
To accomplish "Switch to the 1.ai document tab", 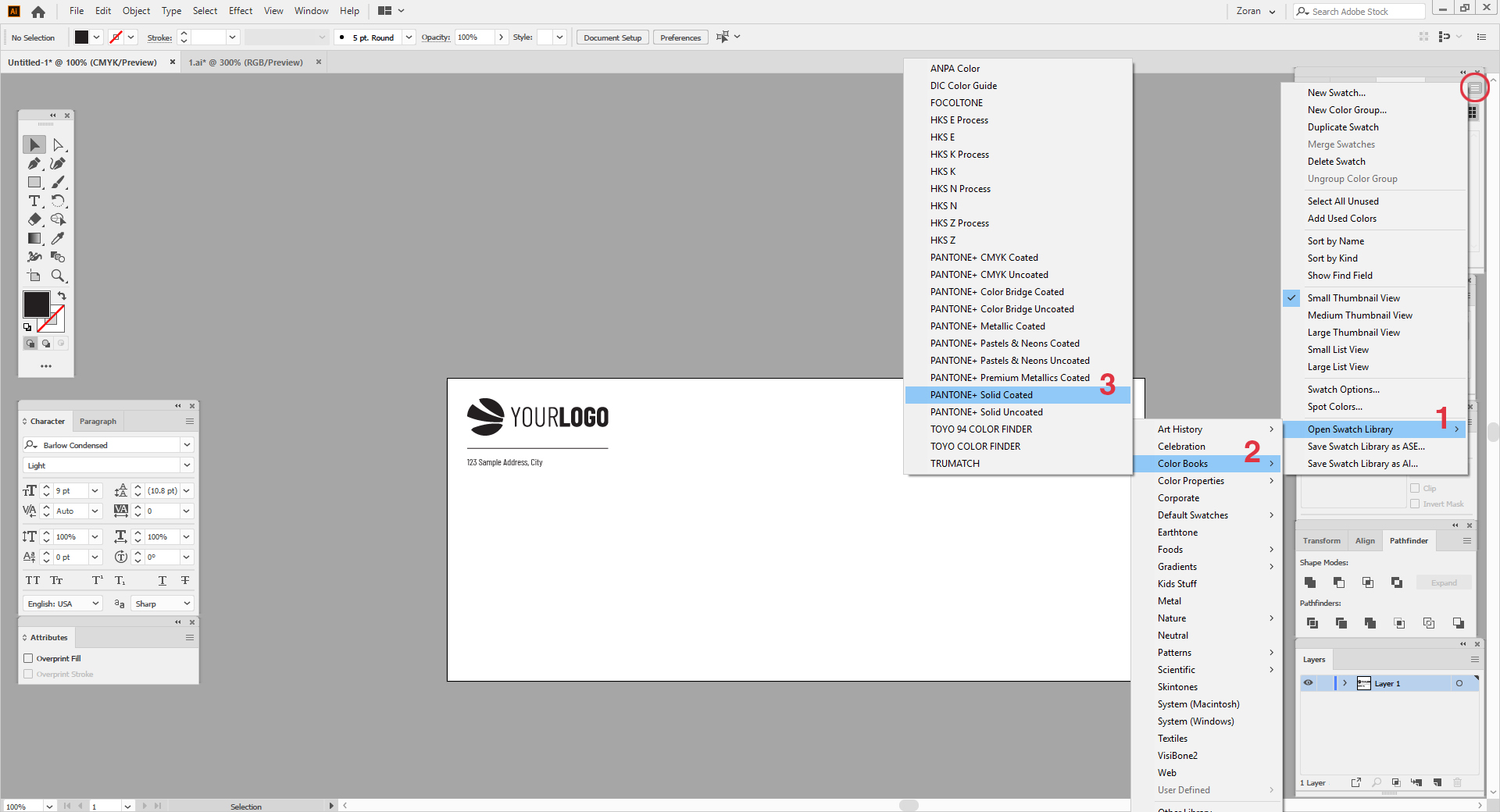I will coord(245,62).
